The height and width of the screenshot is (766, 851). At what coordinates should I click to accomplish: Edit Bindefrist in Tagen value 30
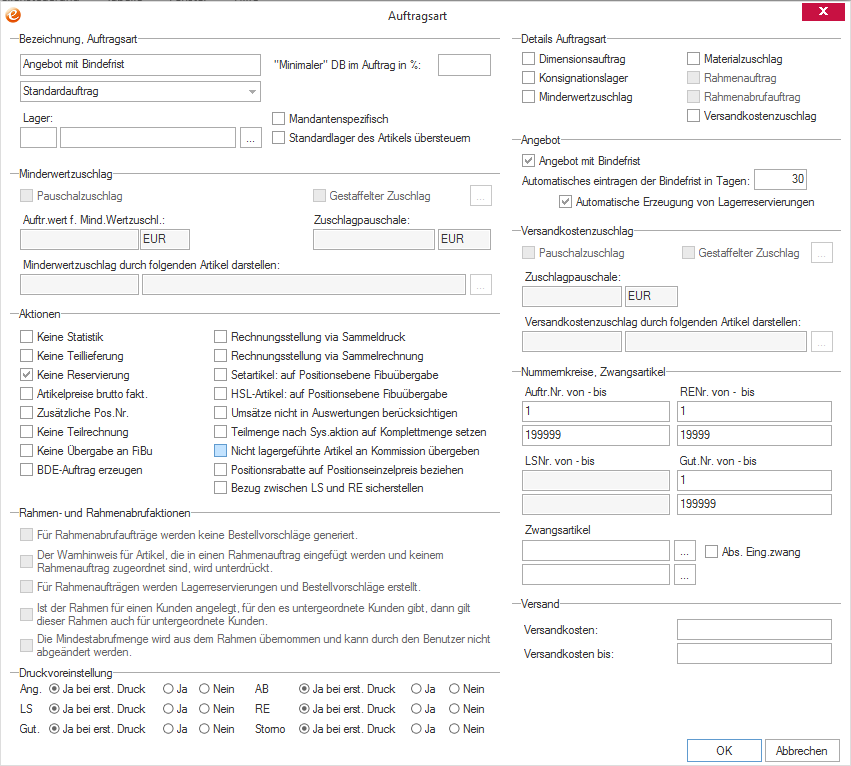tap(780, 179)
